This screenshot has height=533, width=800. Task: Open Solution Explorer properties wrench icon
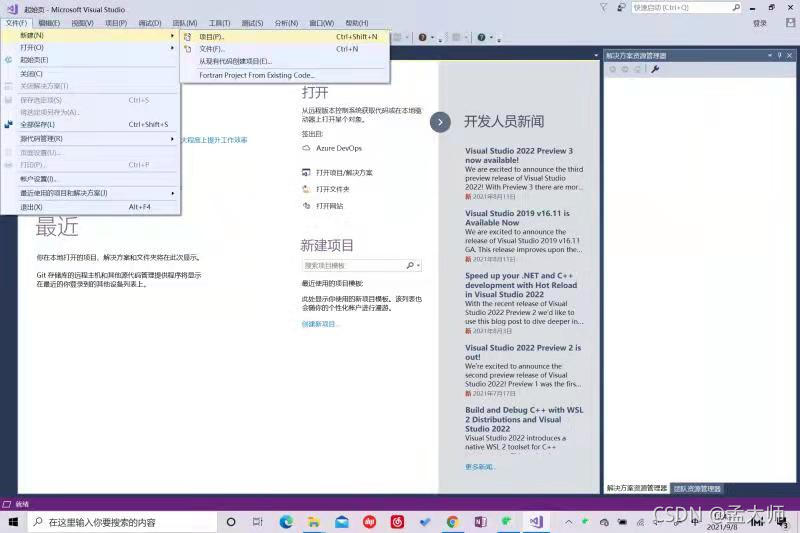coord(655,69)
